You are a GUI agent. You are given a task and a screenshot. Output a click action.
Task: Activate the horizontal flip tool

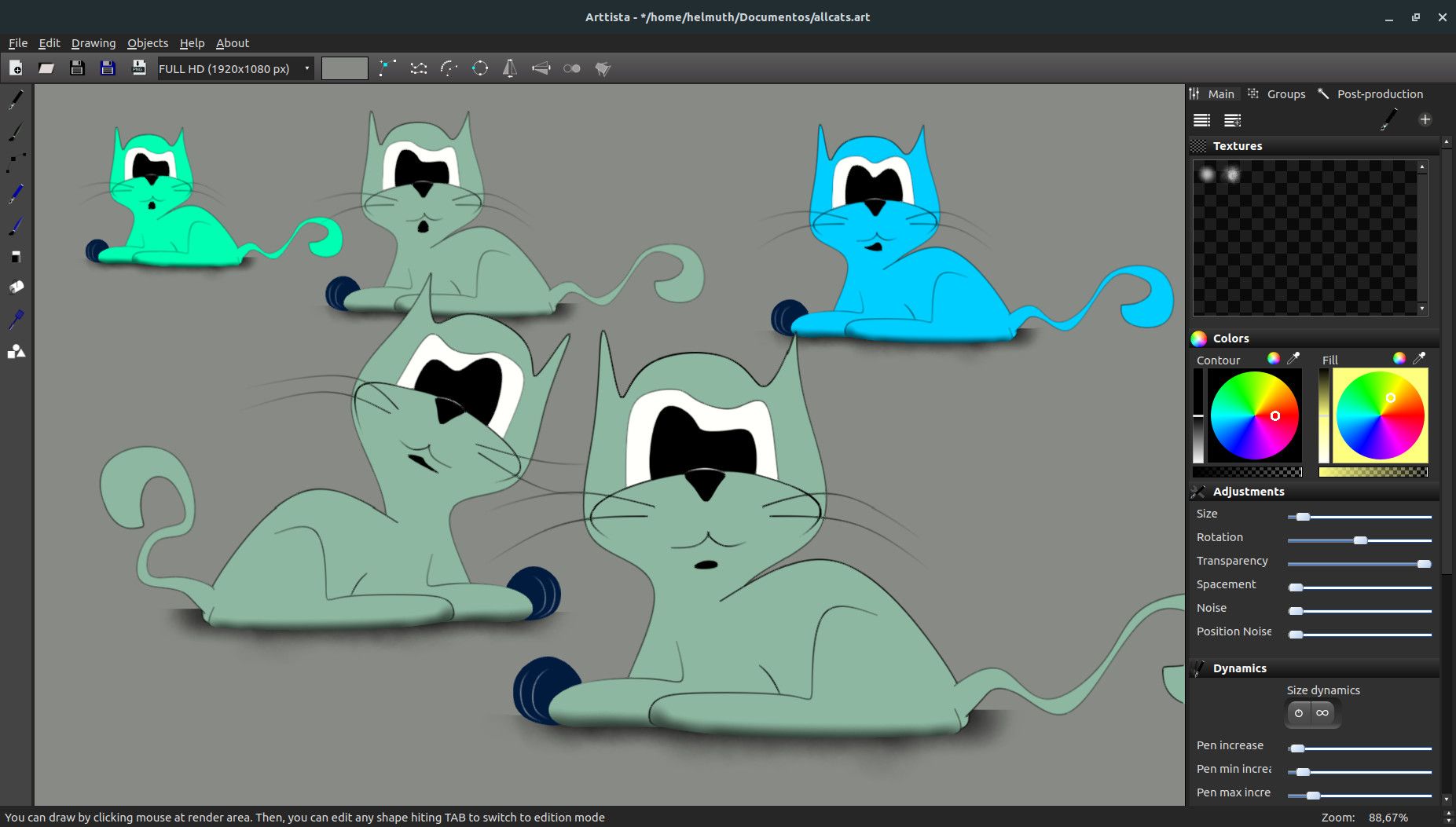click(511, 68)
